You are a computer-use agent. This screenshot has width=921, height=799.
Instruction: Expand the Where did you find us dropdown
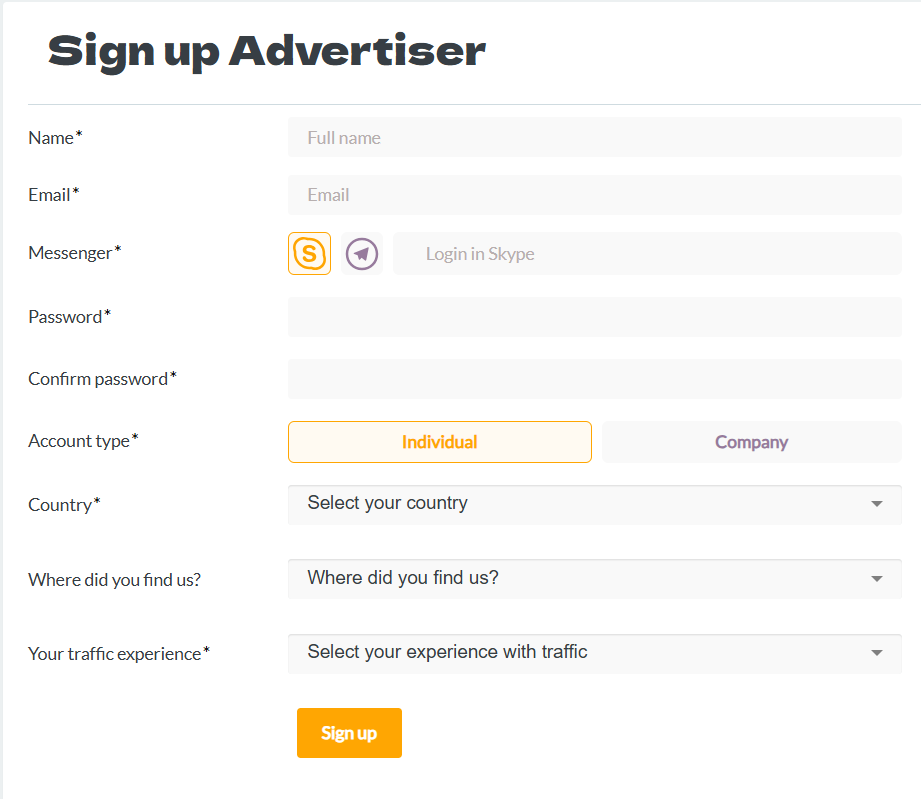(595, 579)
